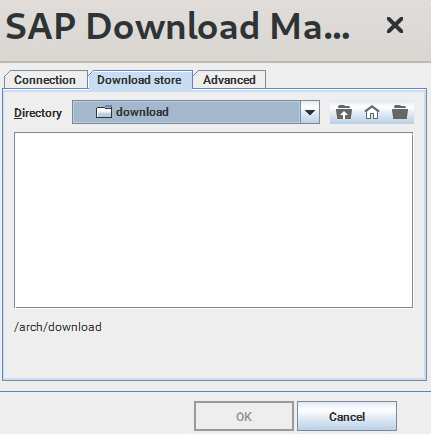
Task: Click the /arch/download path text
Action: click(58, 327)
